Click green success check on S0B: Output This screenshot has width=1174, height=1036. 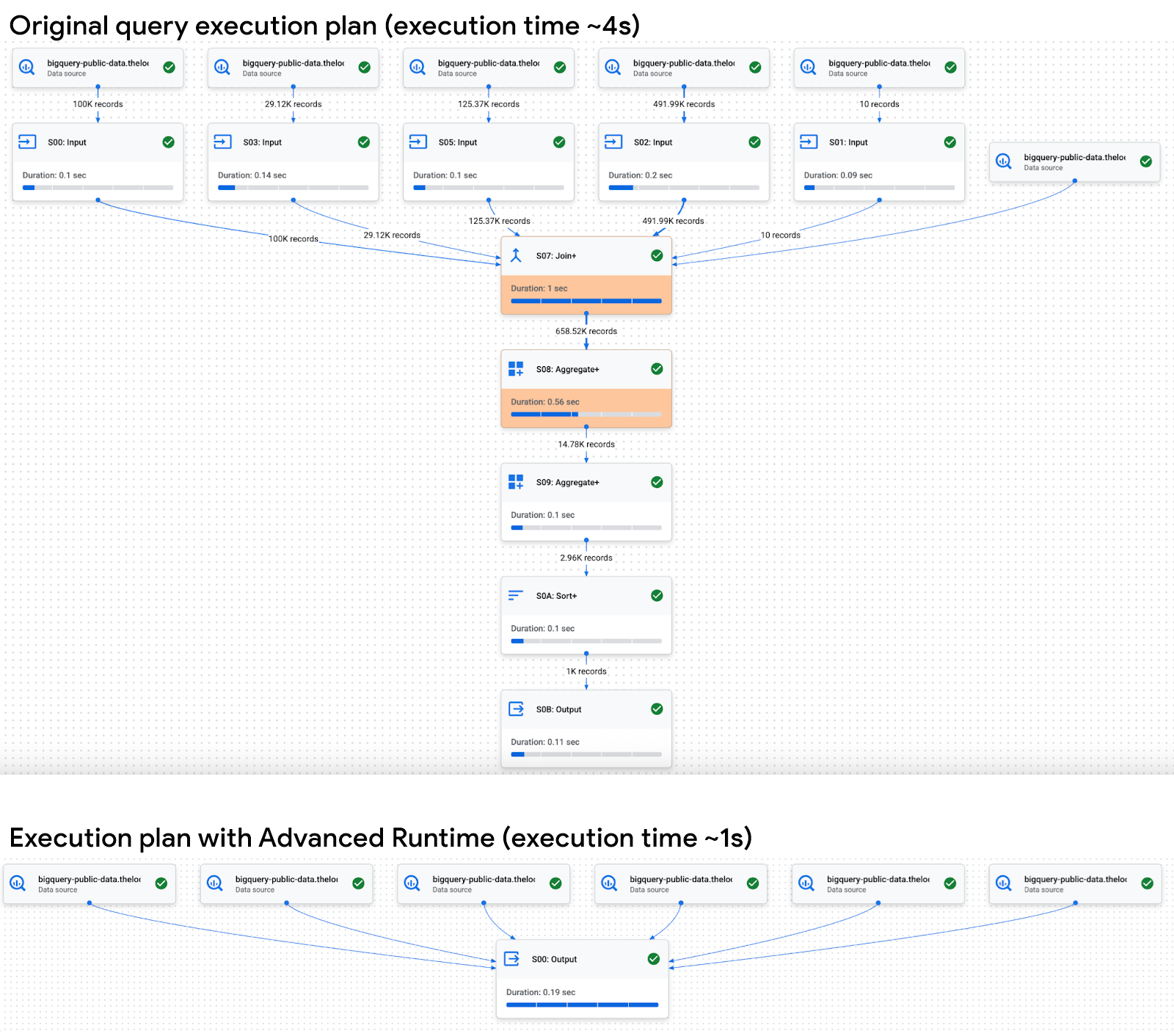coord(657,709)
